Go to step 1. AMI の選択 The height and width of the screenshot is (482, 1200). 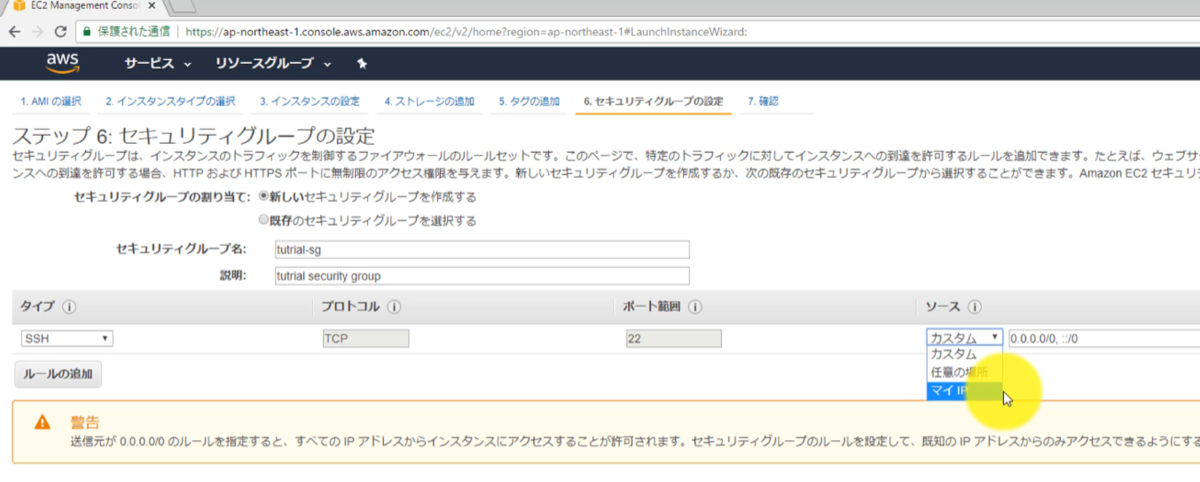click(51, 102)
